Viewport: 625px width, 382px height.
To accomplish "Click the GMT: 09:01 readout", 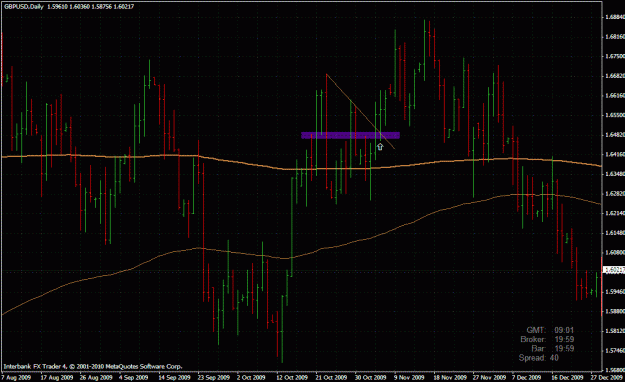I will coord(550,330).
